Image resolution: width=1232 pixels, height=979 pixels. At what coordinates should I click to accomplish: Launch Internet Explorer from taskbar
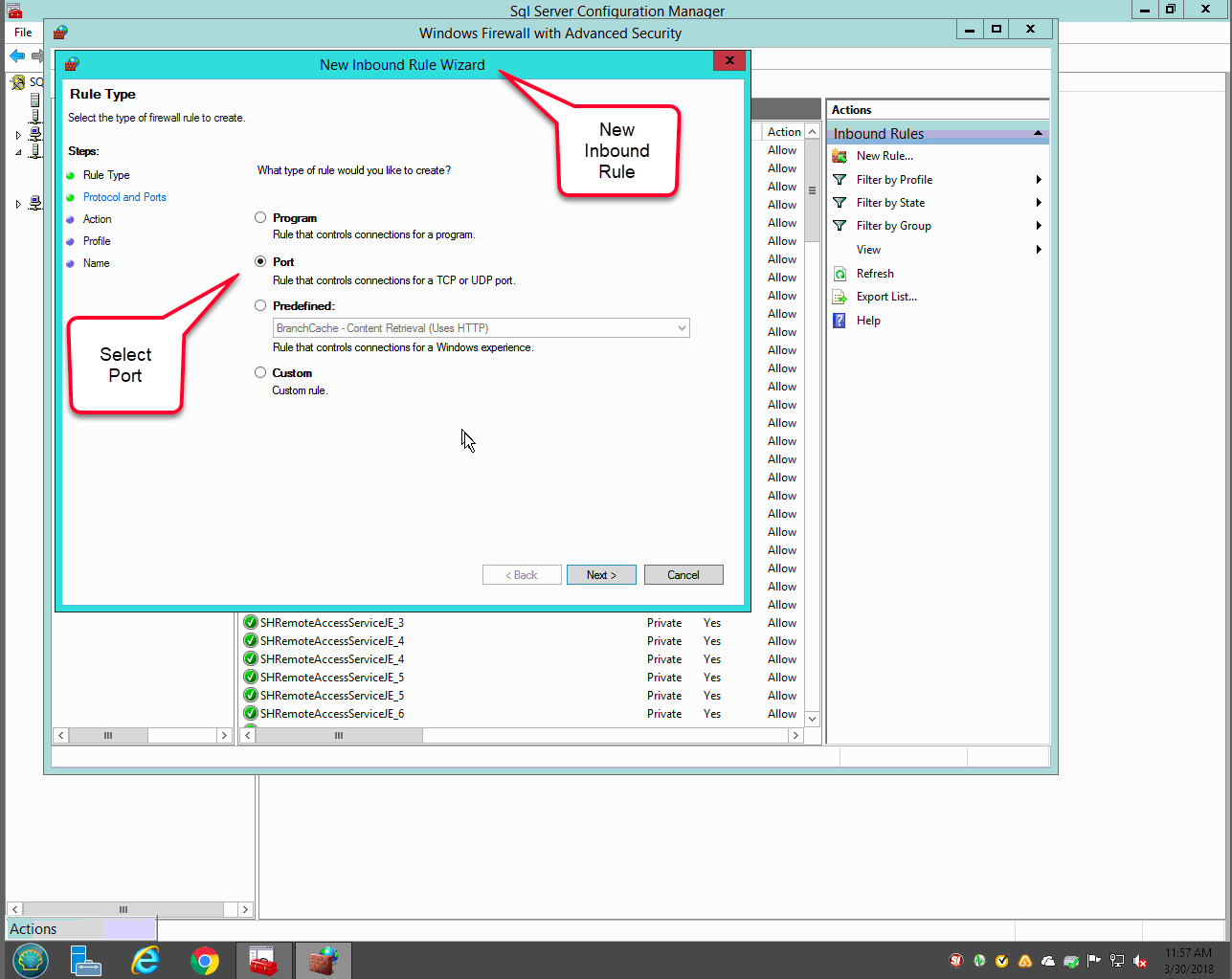click(x=146, y=961)
